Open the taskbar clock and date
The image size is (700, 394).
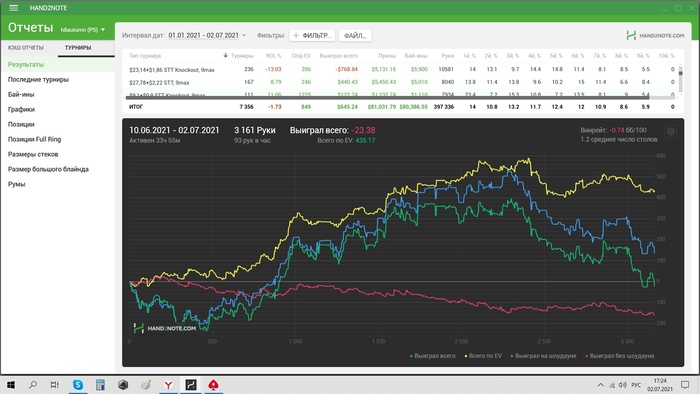coord(660,385)
